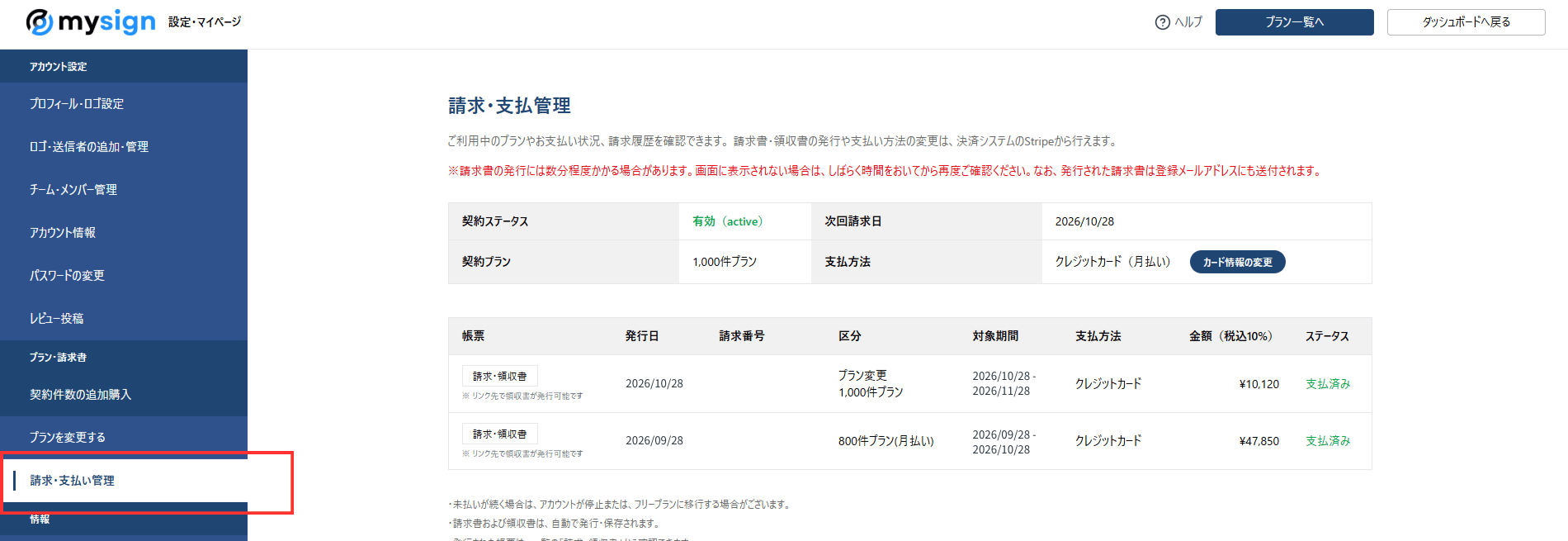This screenshot has width=1568, height=541.
Task: Open チーム・メンバー管理 page
Action: (124, 190)
